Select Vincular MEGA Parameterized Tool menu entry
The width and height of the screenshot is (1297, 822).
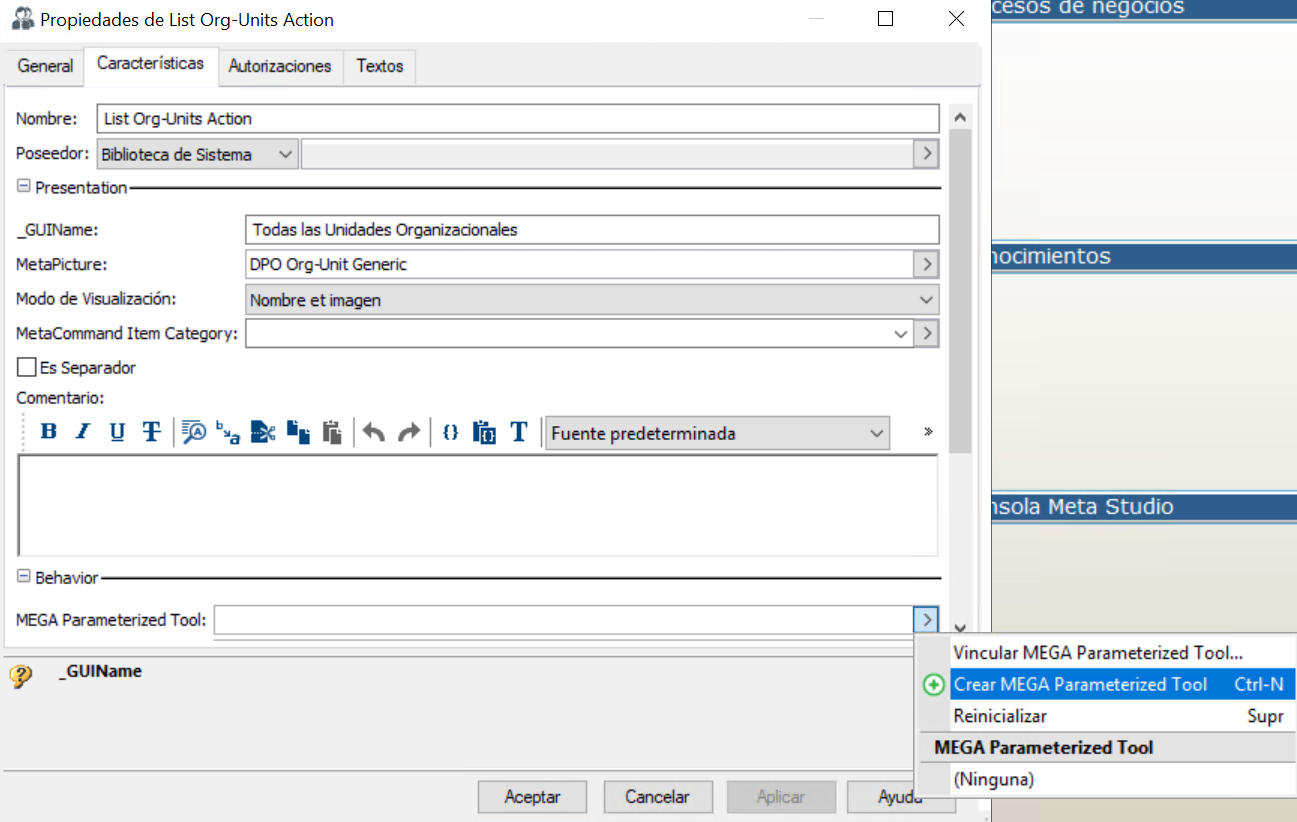tap(1107, 653)
